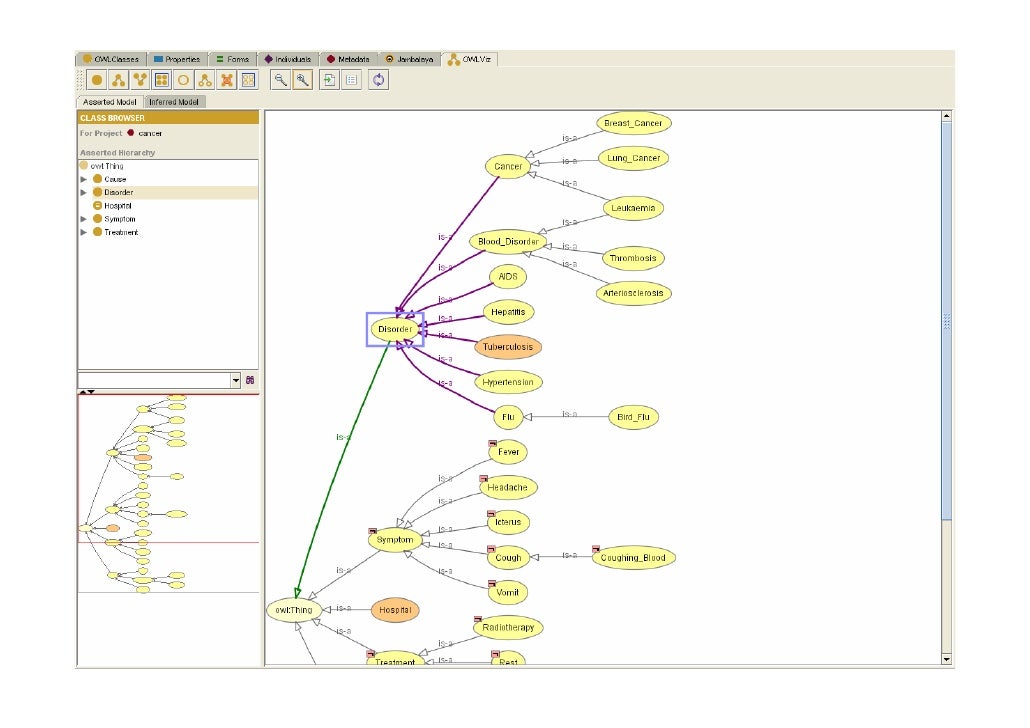The height and width of the screenshot is (728, 1030).
Task: Click the Hospital class icon in the hierarchy
Action: (97, 206)
